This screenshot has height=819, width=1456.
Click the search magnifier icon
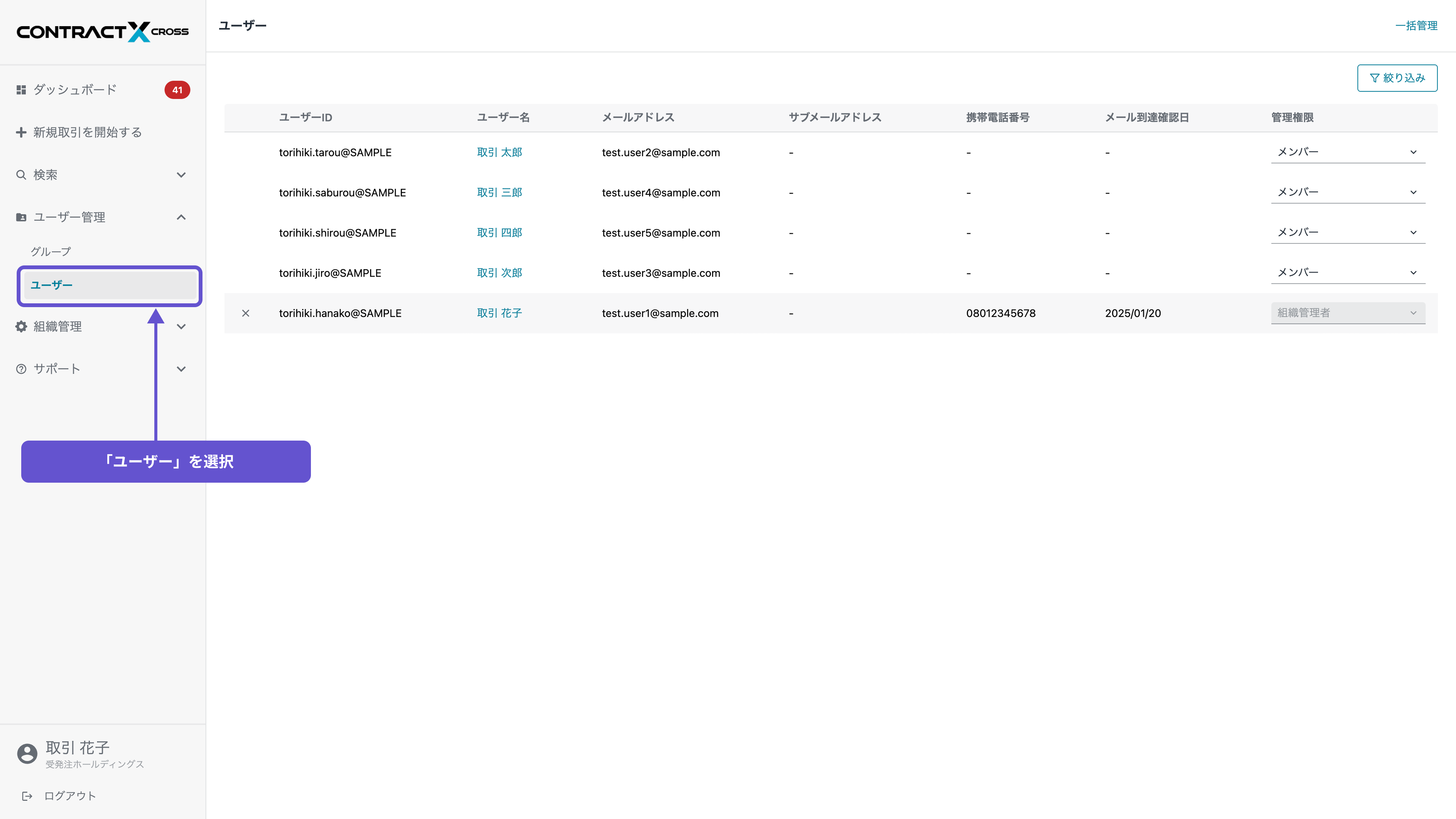coord(21,175)
